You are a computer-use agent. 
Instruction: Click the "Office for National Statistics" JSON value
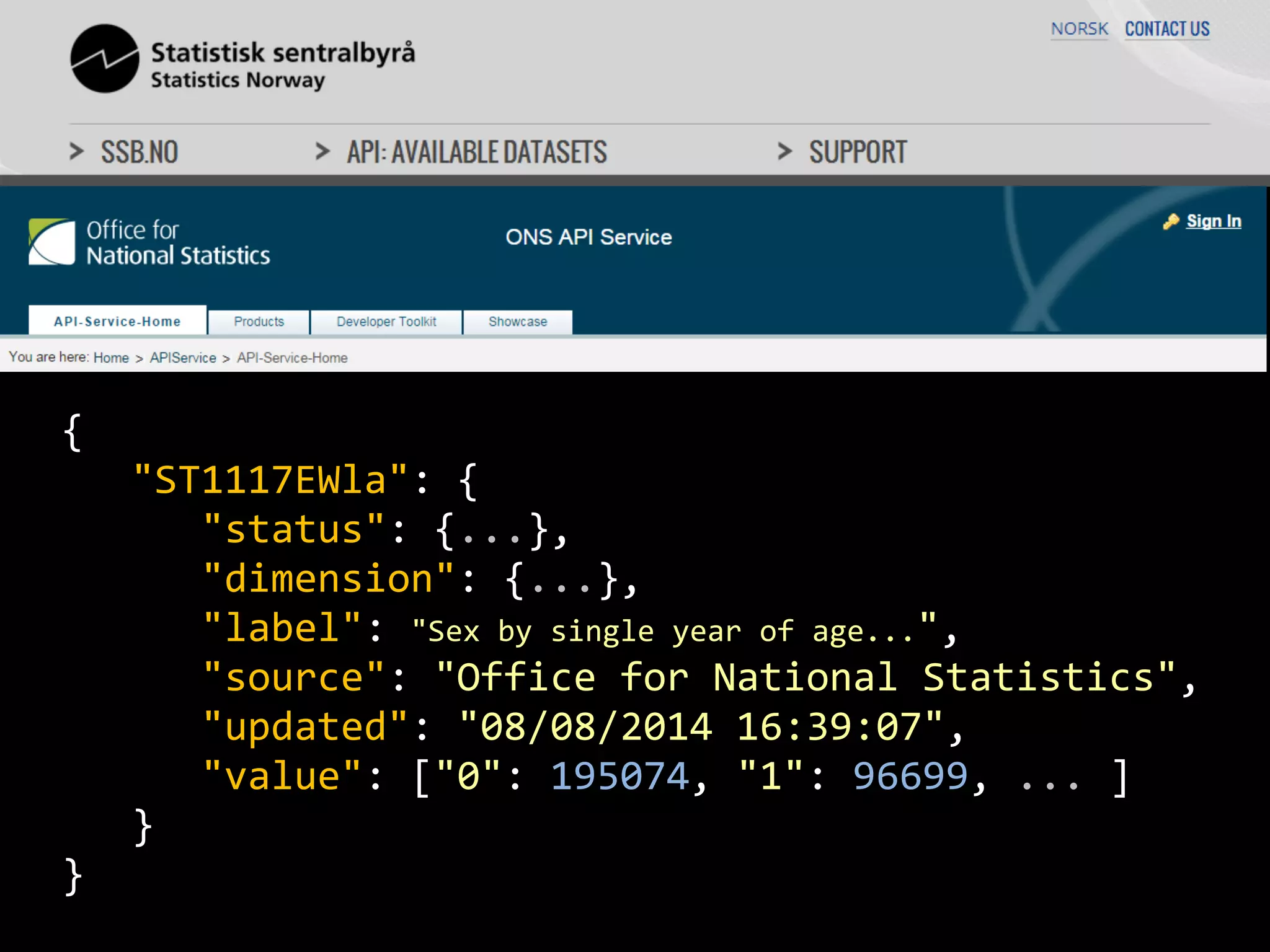point(806,677)
